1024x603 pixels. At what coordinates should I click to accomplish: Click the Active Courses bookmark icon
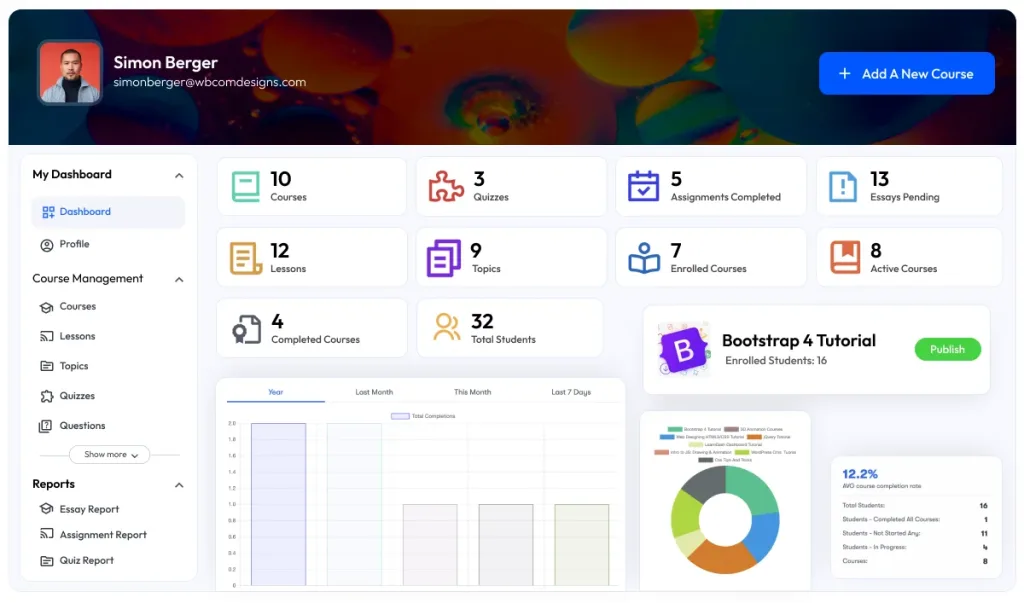(x=844, y=257)
